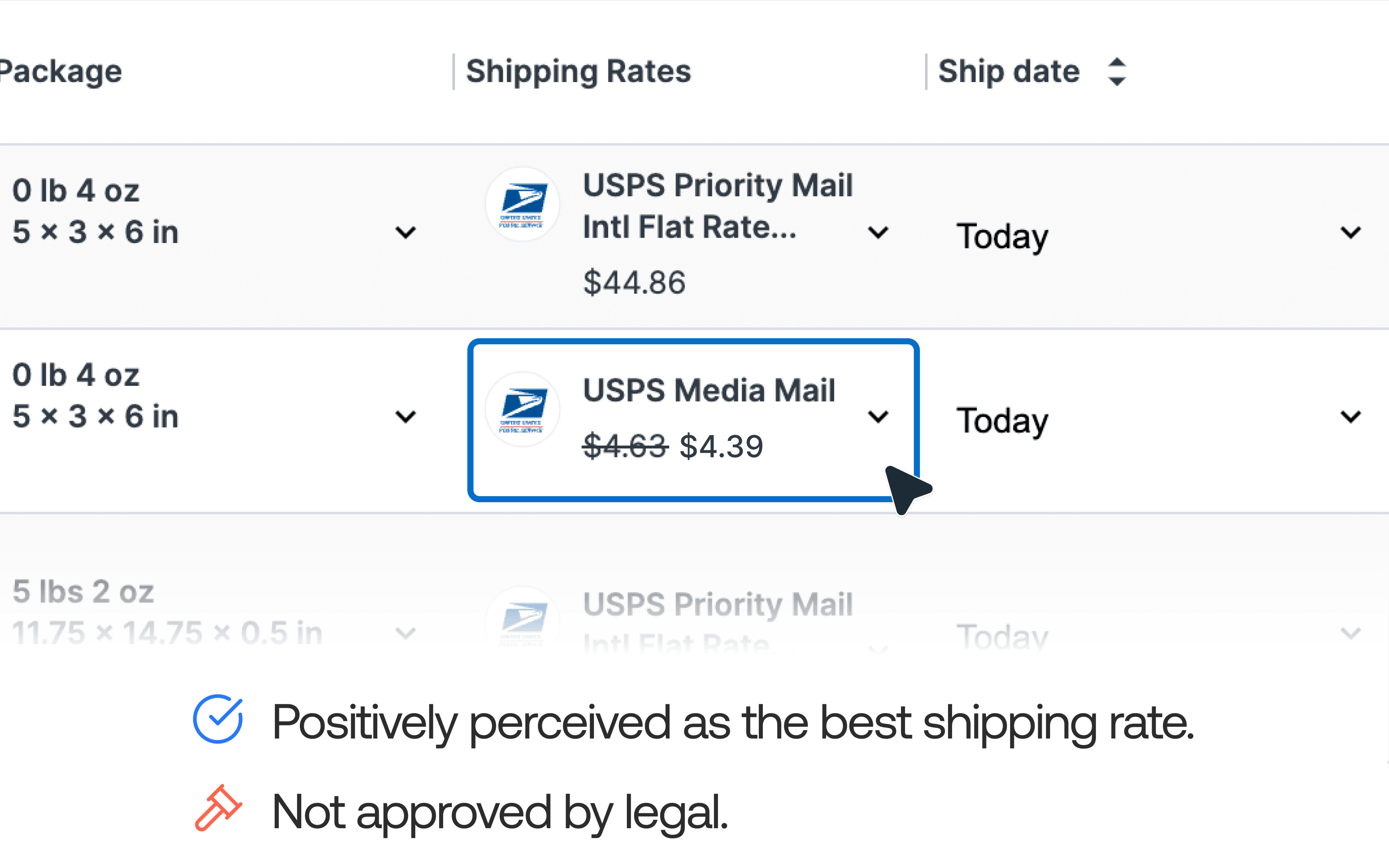
Task: Open the USPS Priority Mail Intl rate dropdown
Action: 878,233
